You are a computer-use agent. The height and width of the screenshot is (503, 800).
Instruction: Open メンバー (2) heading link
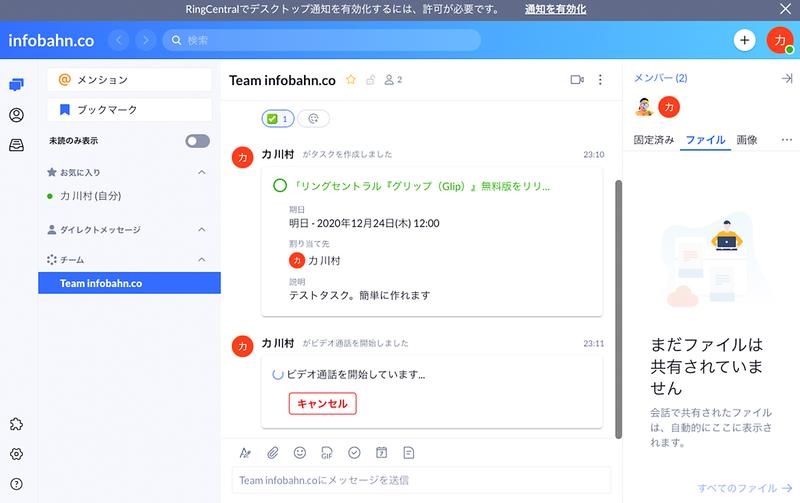click(660, 78)
